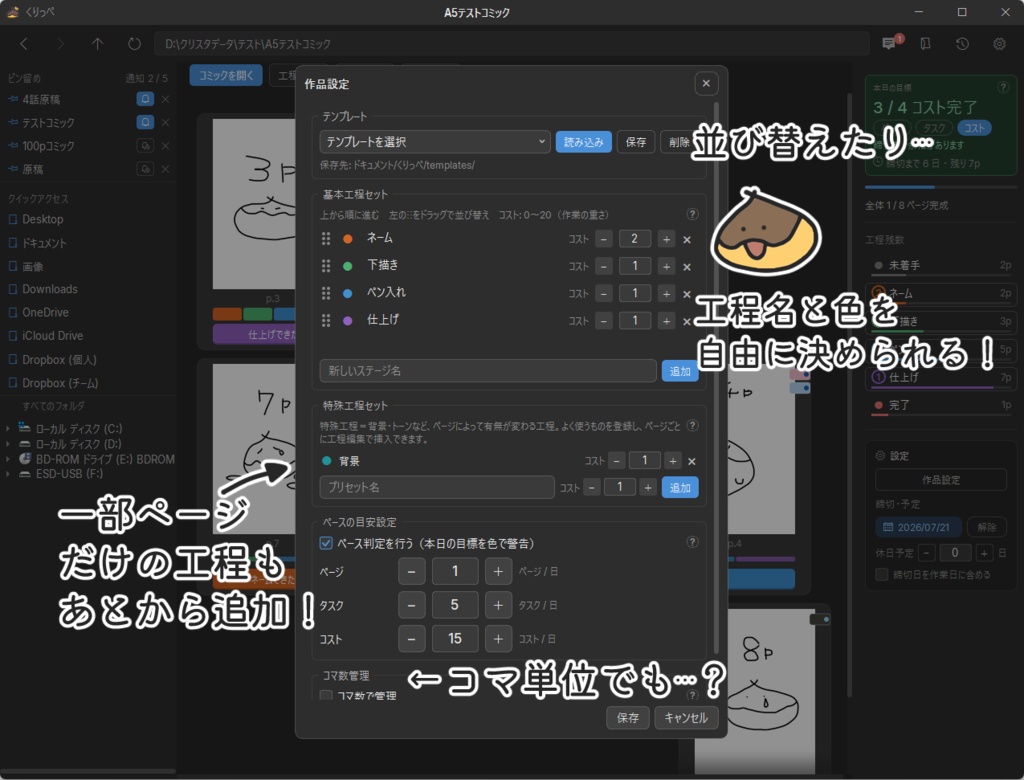Image resolution: width=1024 pixels, height=780 pixels.
Task: Increase ネーム cost with plus button
Action: pos(666,239)
